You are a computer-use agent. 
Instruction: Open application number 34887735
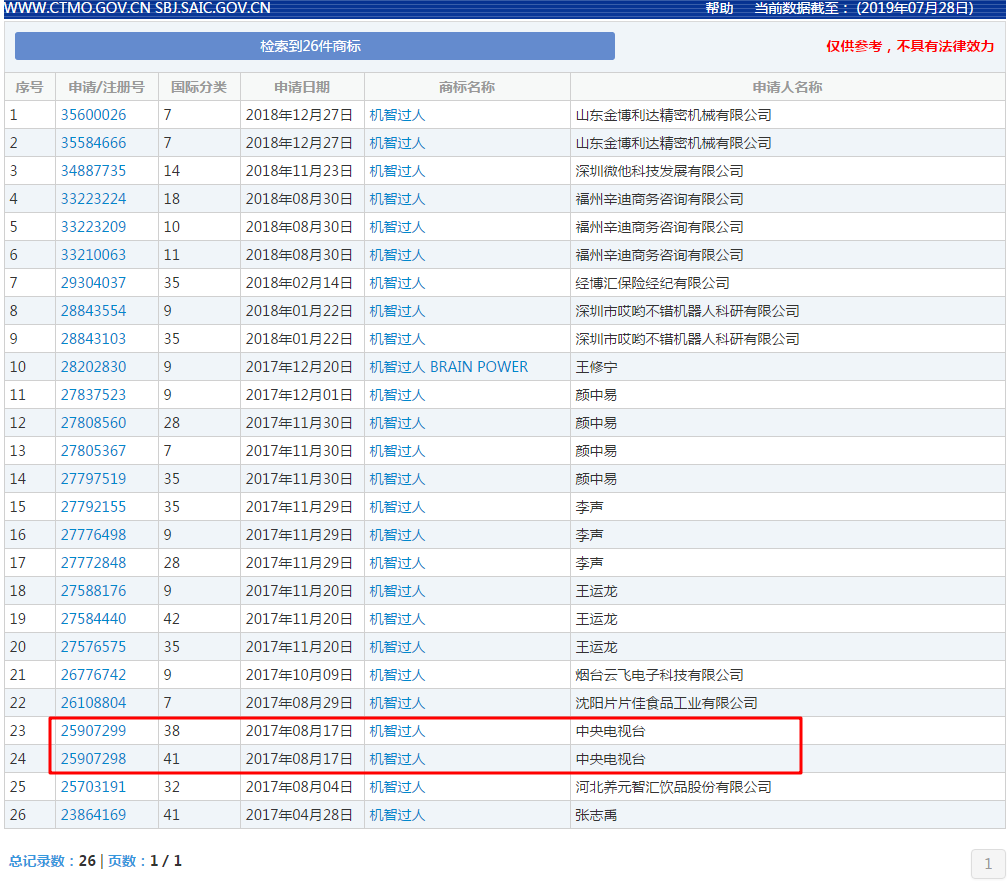pos(93,171)
